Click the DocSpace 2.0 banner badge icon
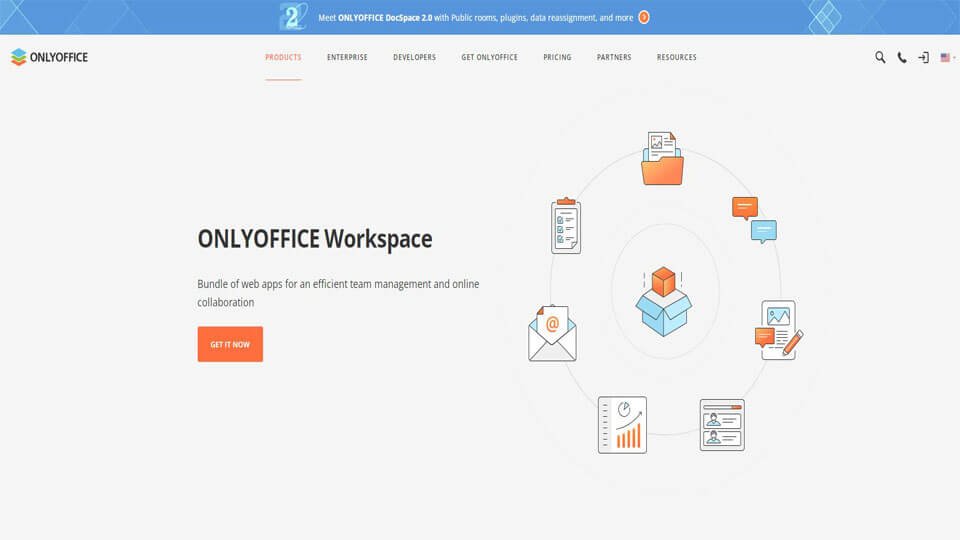Image resolution: width=960 pixels, height=540 pixels. [x=293, y=17]
